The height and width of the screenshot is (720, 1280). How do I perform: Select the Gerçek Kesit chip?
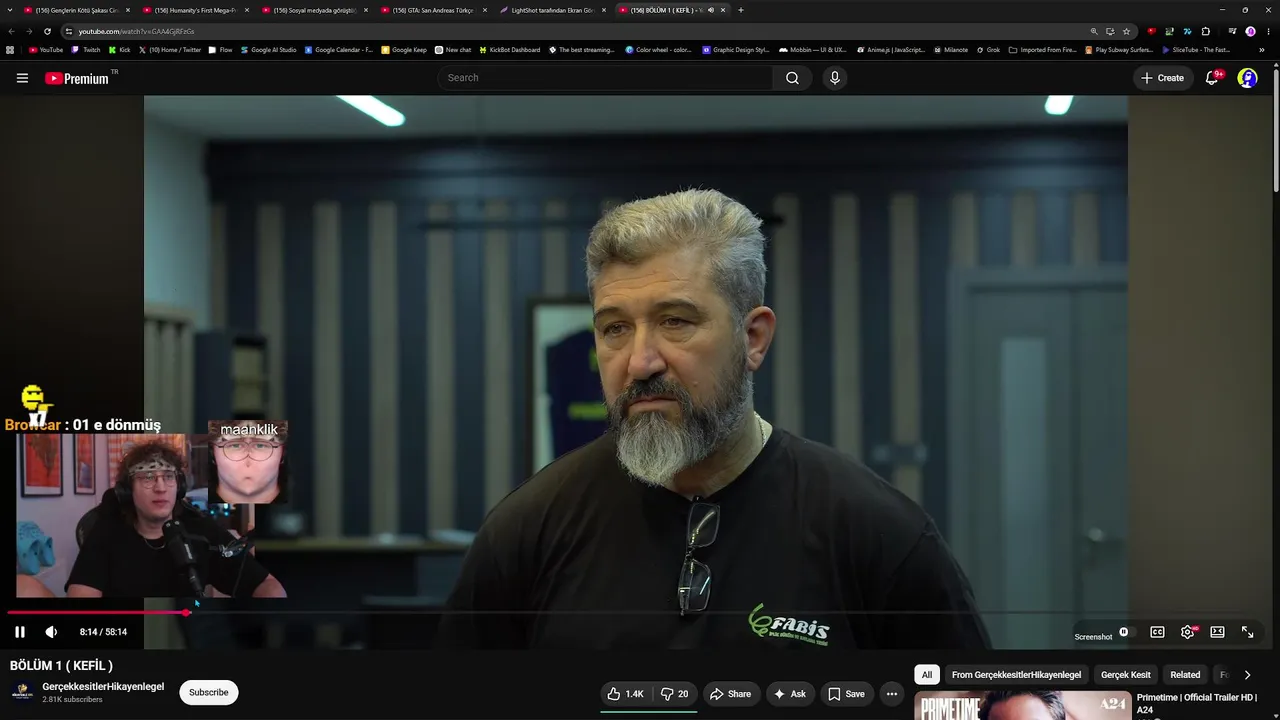point(1126,675)
